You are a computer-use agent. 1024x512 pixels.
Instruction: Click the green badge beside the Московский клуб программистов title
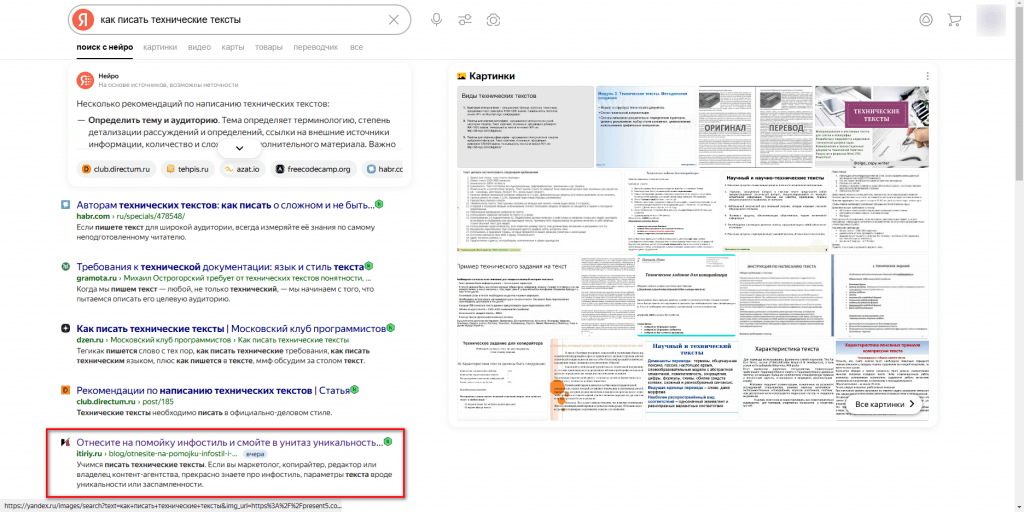point(391,327)
